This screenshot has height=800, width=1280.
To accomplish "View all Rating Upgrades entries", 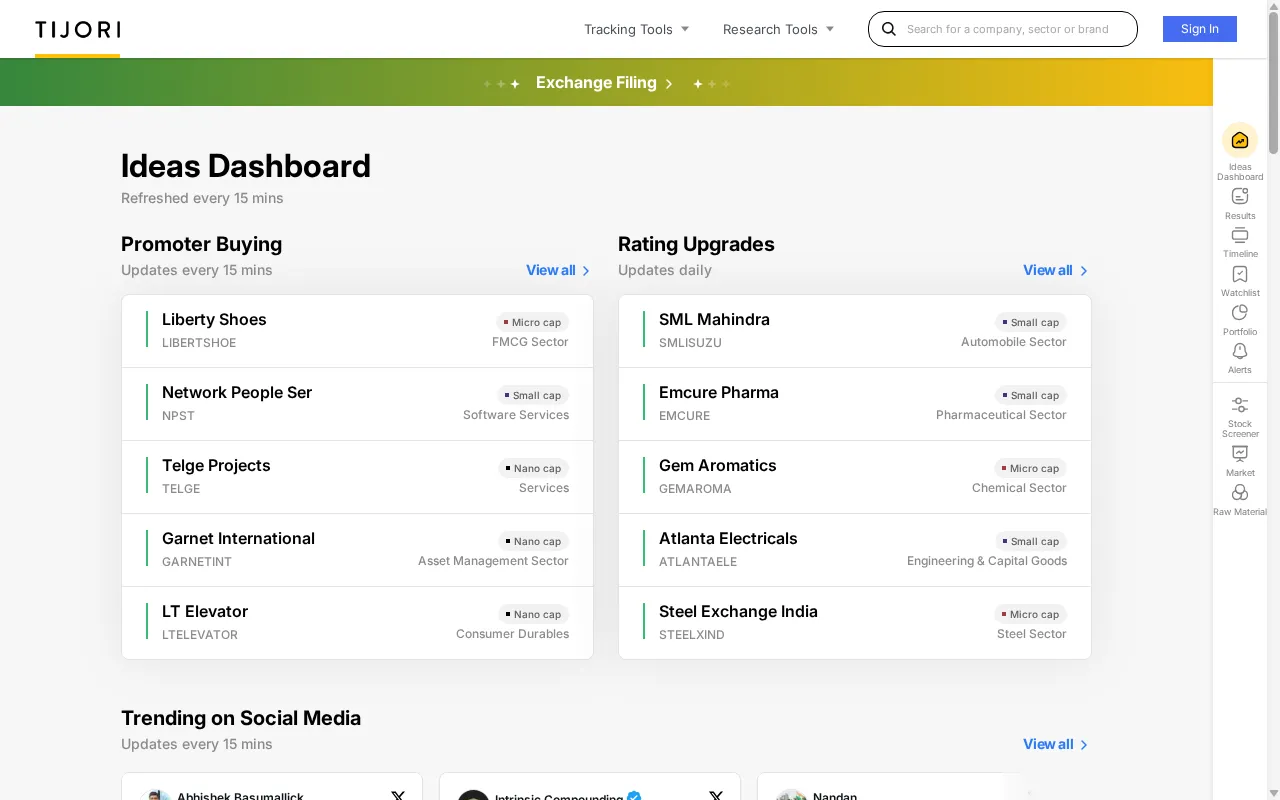I will (1054, 270).
